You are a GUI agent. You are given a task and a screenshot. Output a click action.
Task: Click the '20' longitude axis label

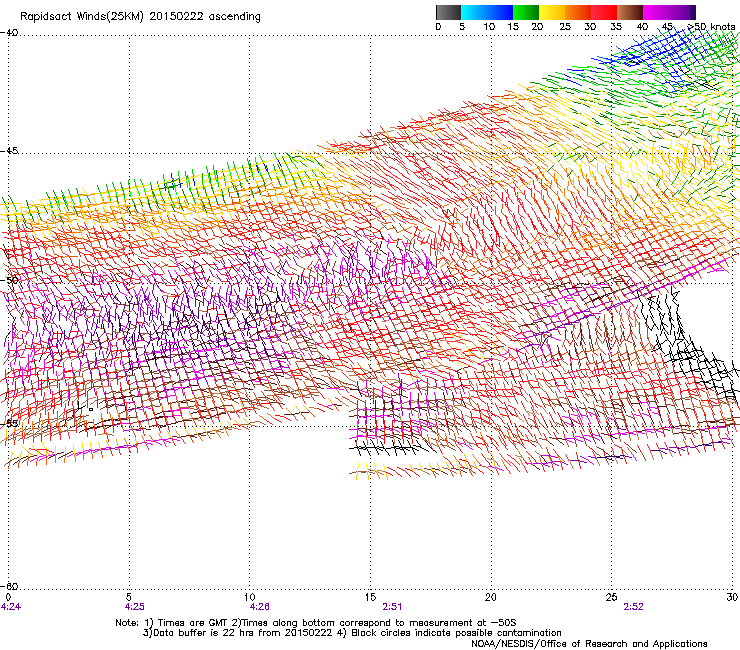pos(491,597)
